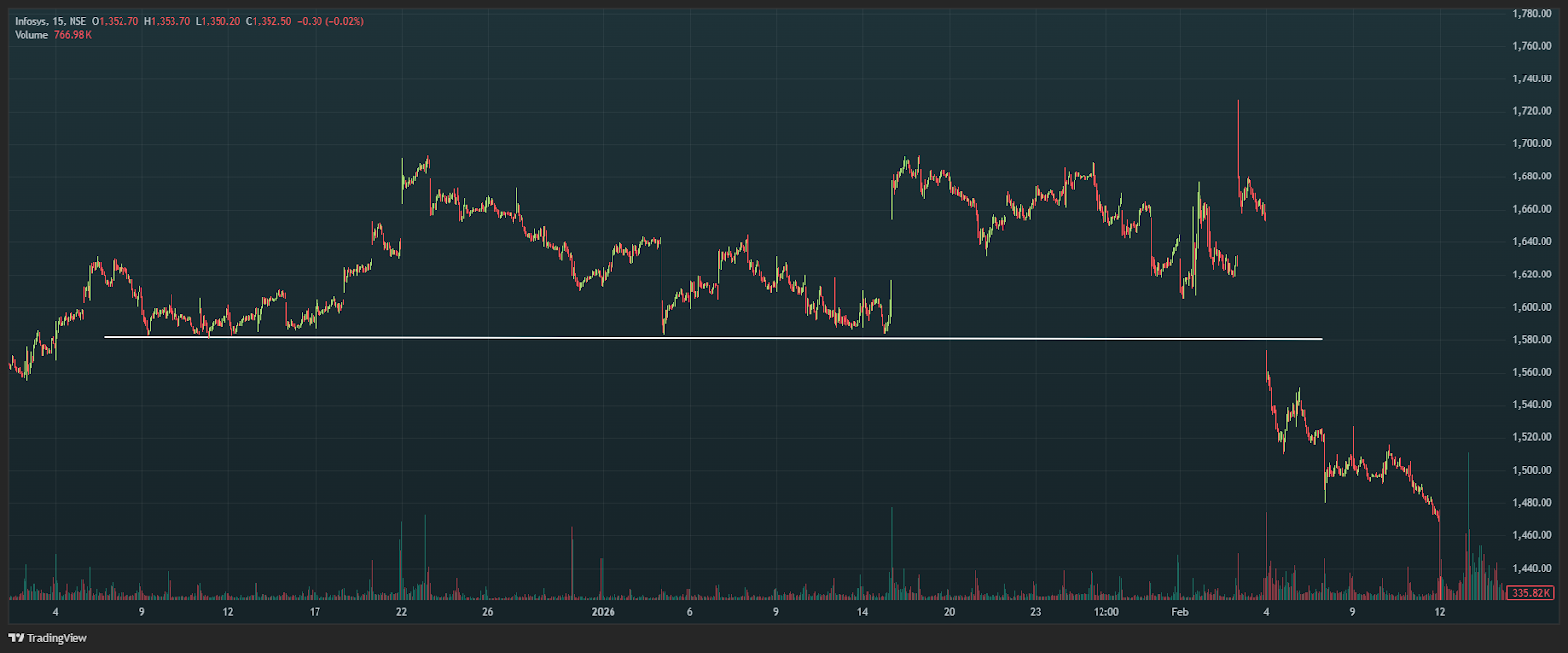Click the 22 date label on time axis
Image resolution: width=1568 pixels, height=653 pixels.
coord(401,612)
